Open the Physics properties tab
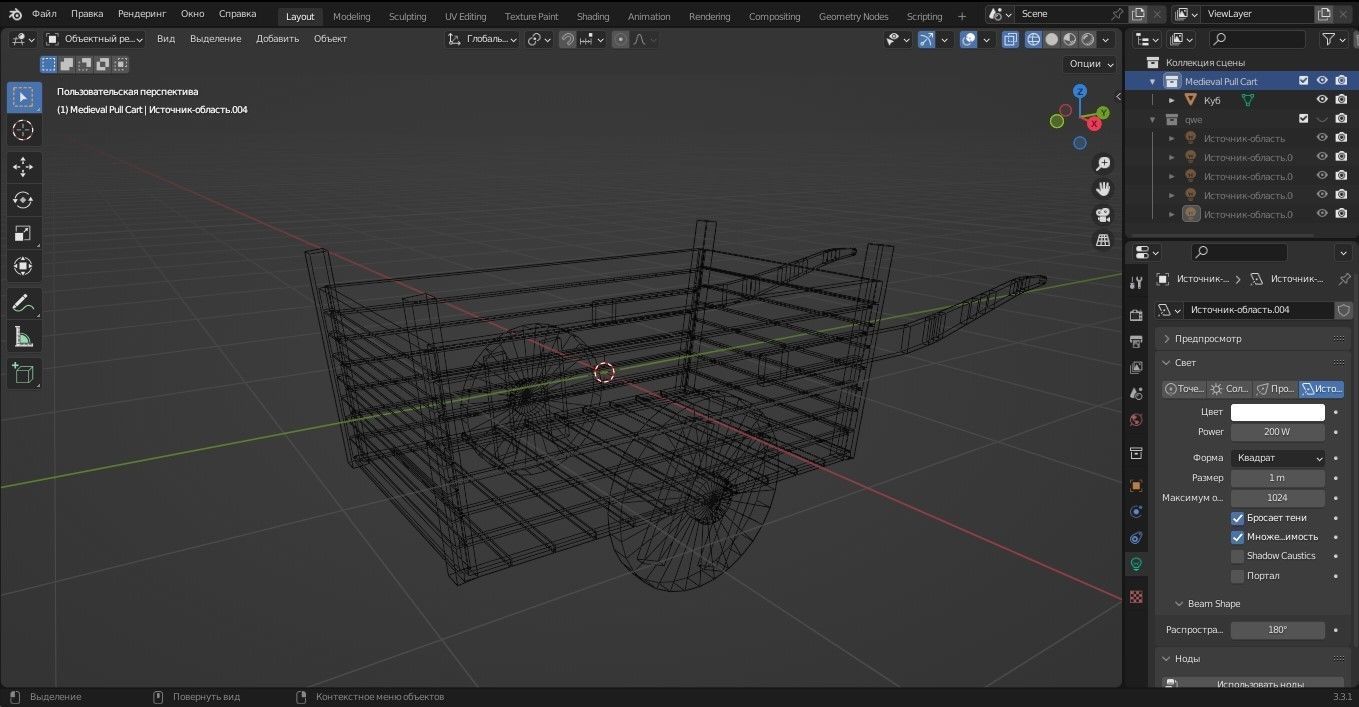Viewport: 1359px width, 707px height. pyautogui.click(x=1136, y=512)
